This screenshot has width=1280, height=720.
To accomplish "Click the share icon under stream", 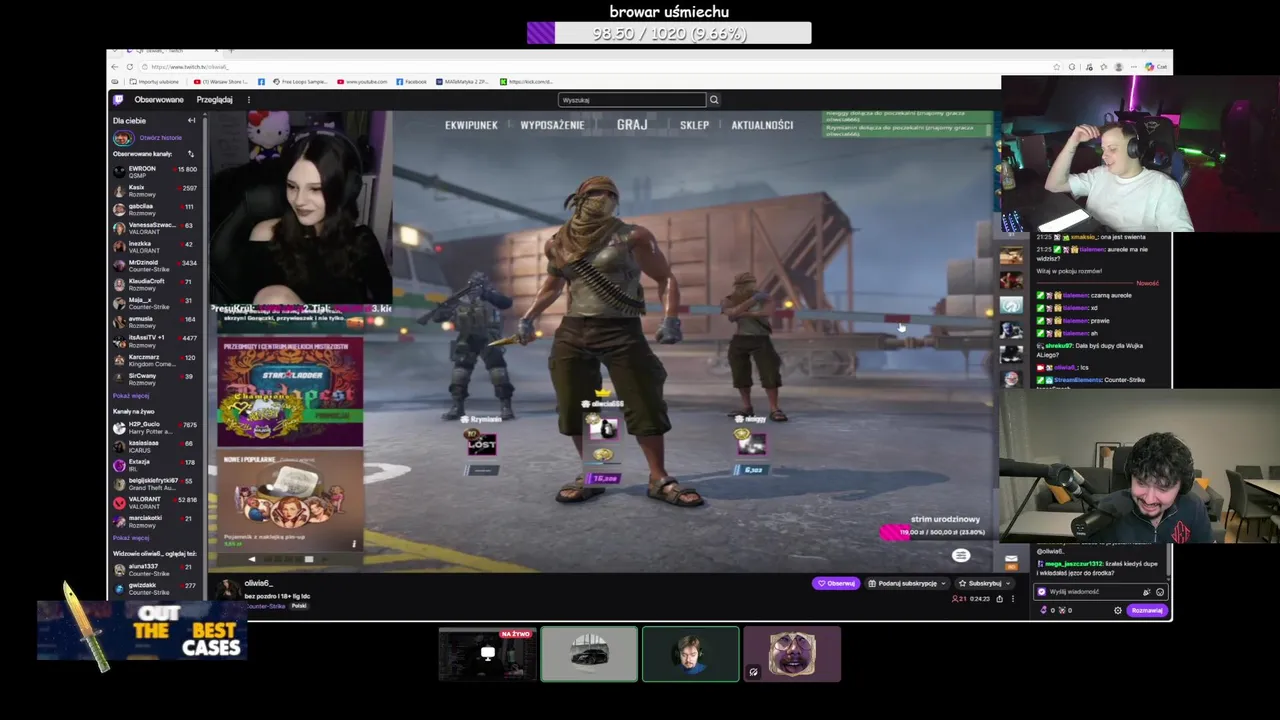I will click(999, 599).
